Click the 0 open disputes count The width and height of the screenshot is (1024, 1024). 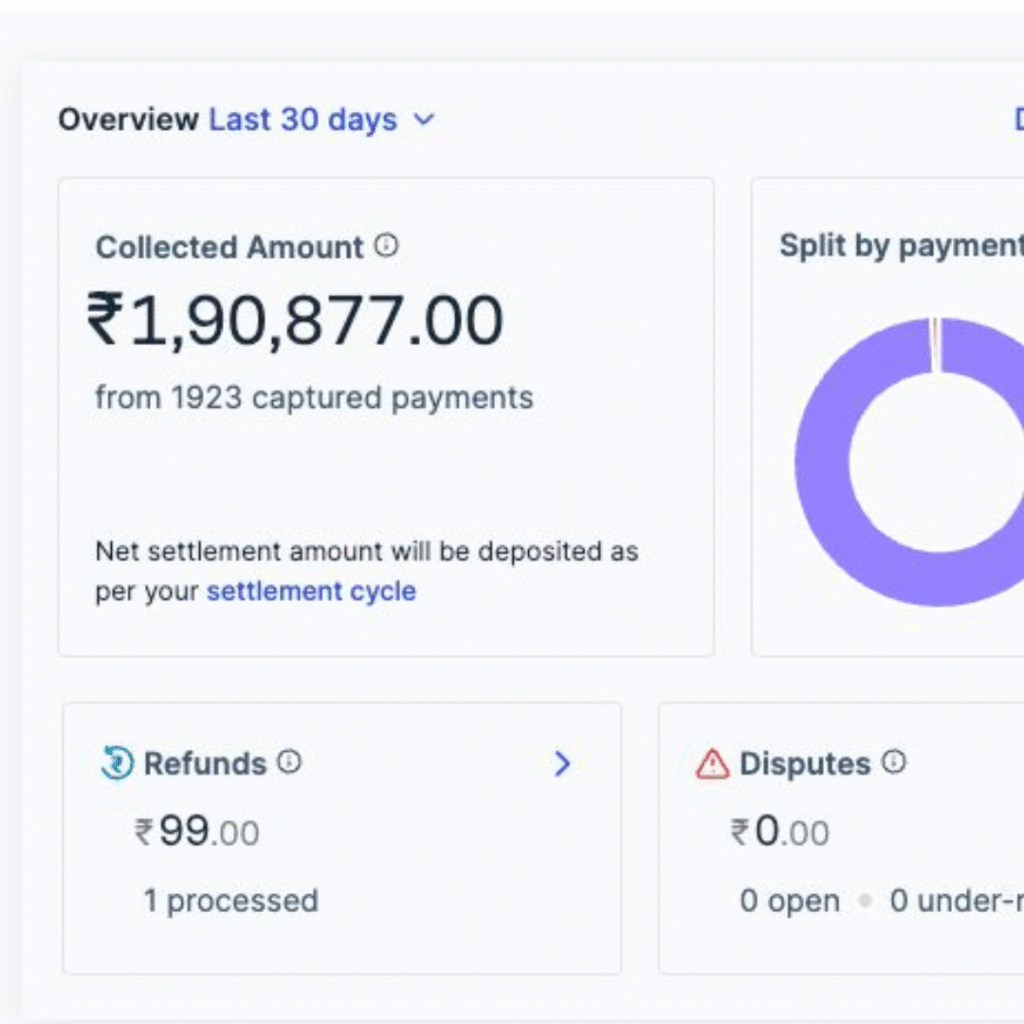(789, 900)
